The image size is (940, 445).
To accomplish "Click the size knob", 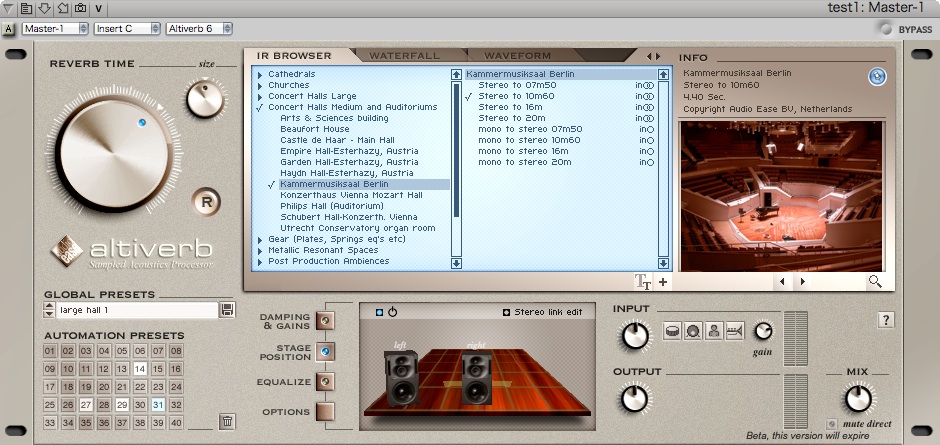I will click(x=204, y=100).
